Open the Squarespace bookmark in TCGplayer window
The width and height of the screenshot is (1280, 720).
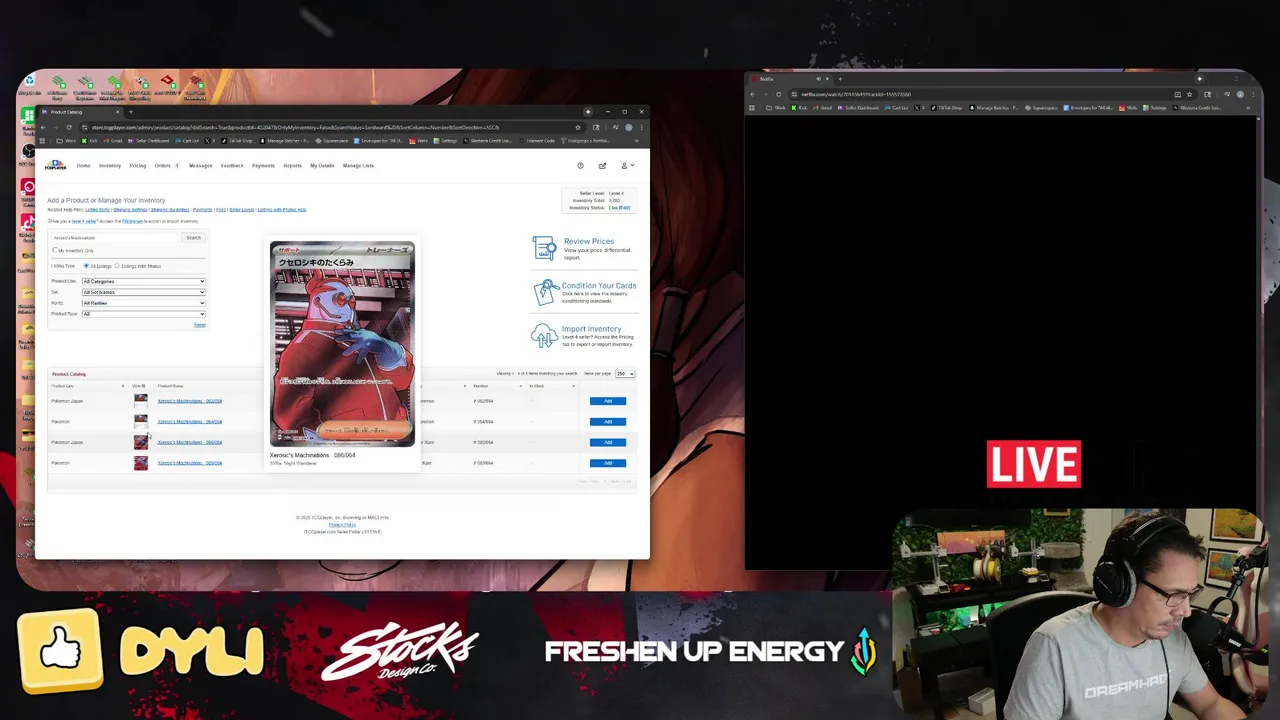pyautogui.click(x=333, y=141)
